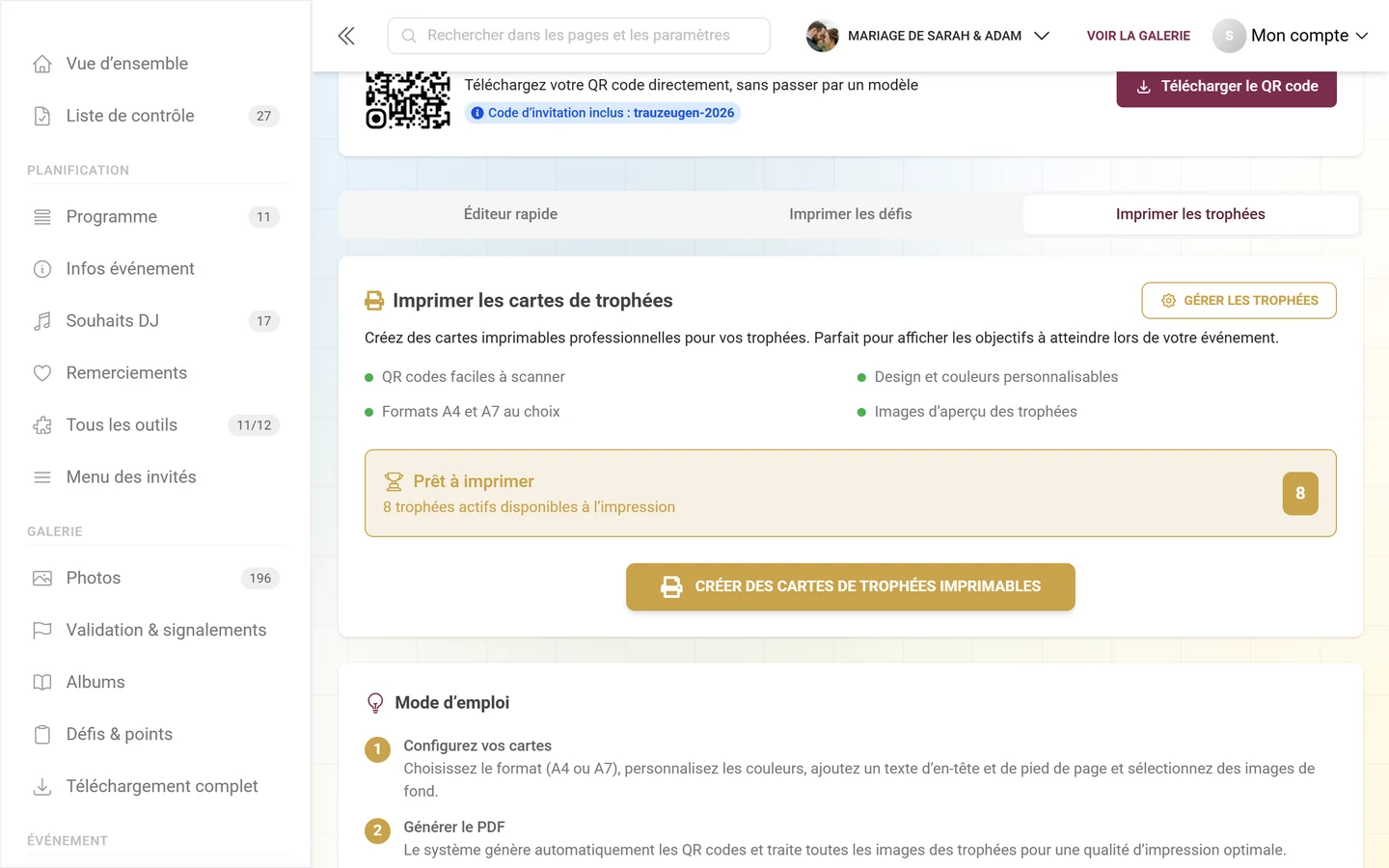Image resolution: width=1389 pixels, height=868 pixels.
Task: Click the Tous les outils puzzle icon
Action: pos(42,425)
